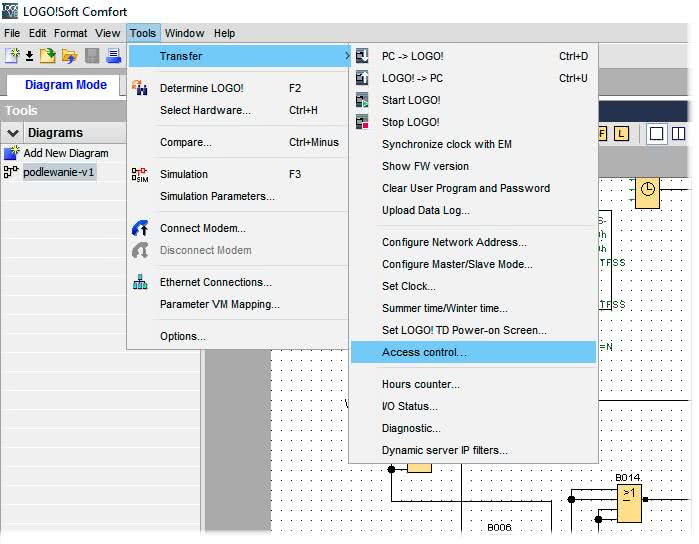This screenshot has height=544, width=699.
Task: Open the Window menu
Action: coord(184,33)
